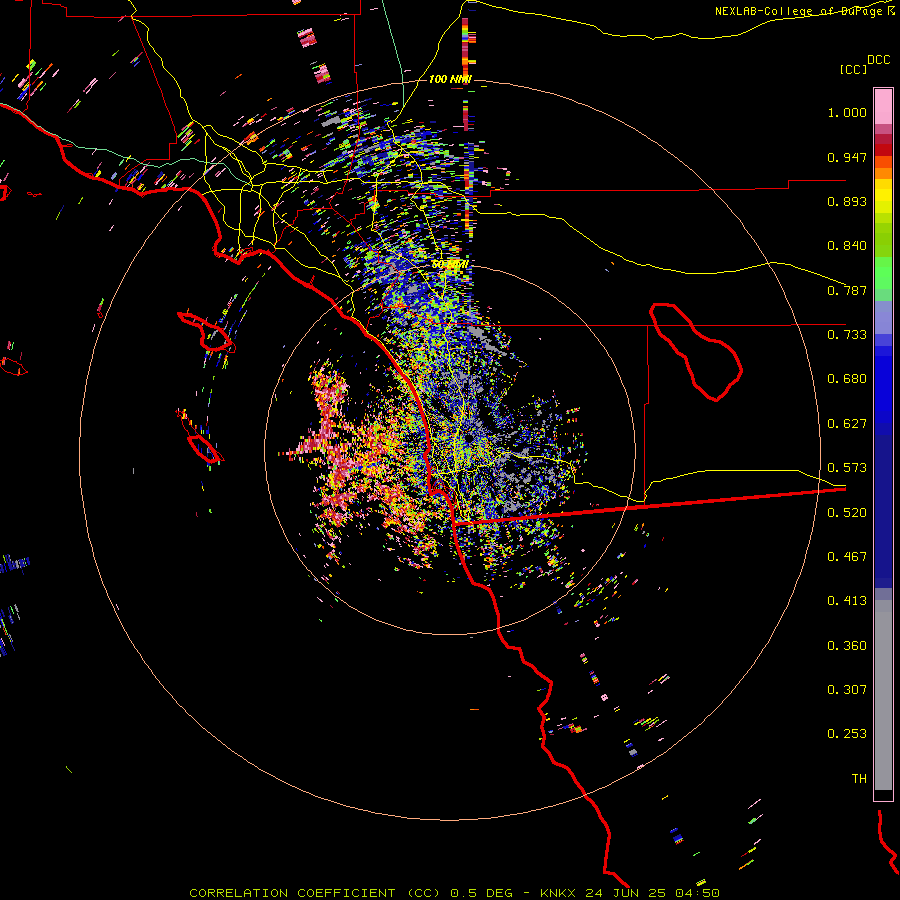Click the [CC] units label
Screen dimensions: 900x900
853,70
